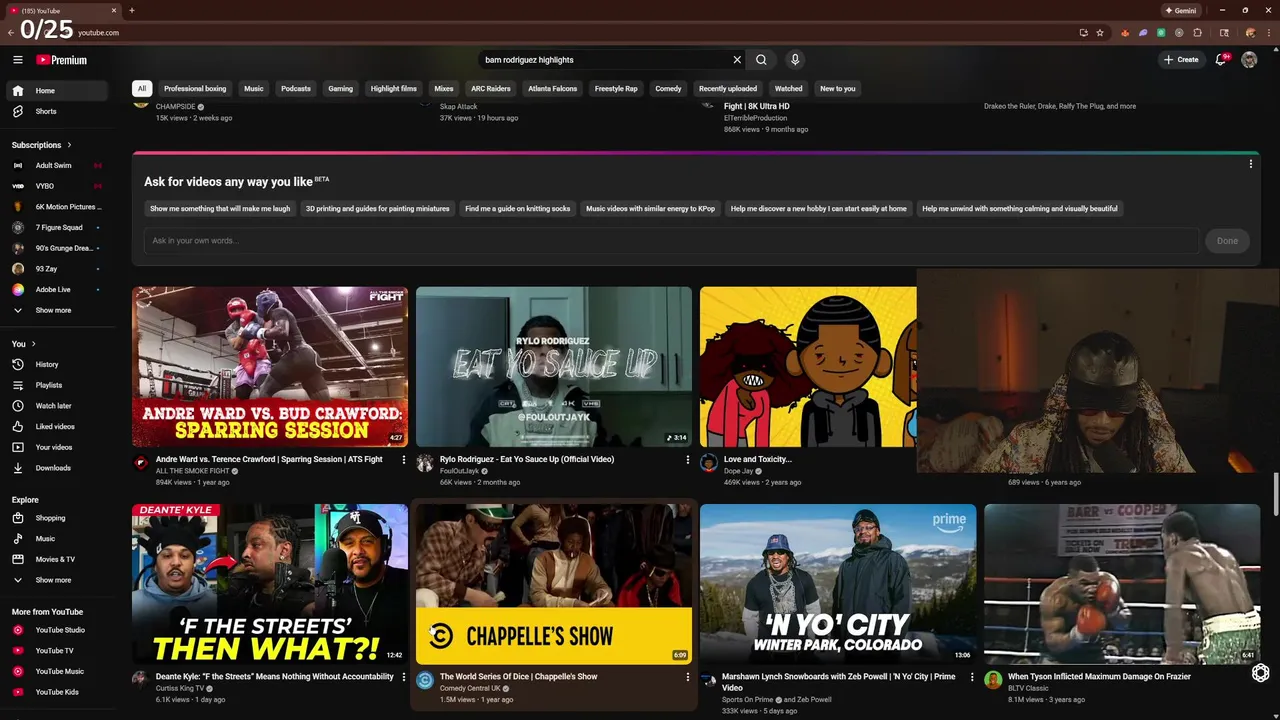The height and width of the screenshot is (720, 1280).
Task: Open YouTube Music link
Action: click(x=58, y=671)
